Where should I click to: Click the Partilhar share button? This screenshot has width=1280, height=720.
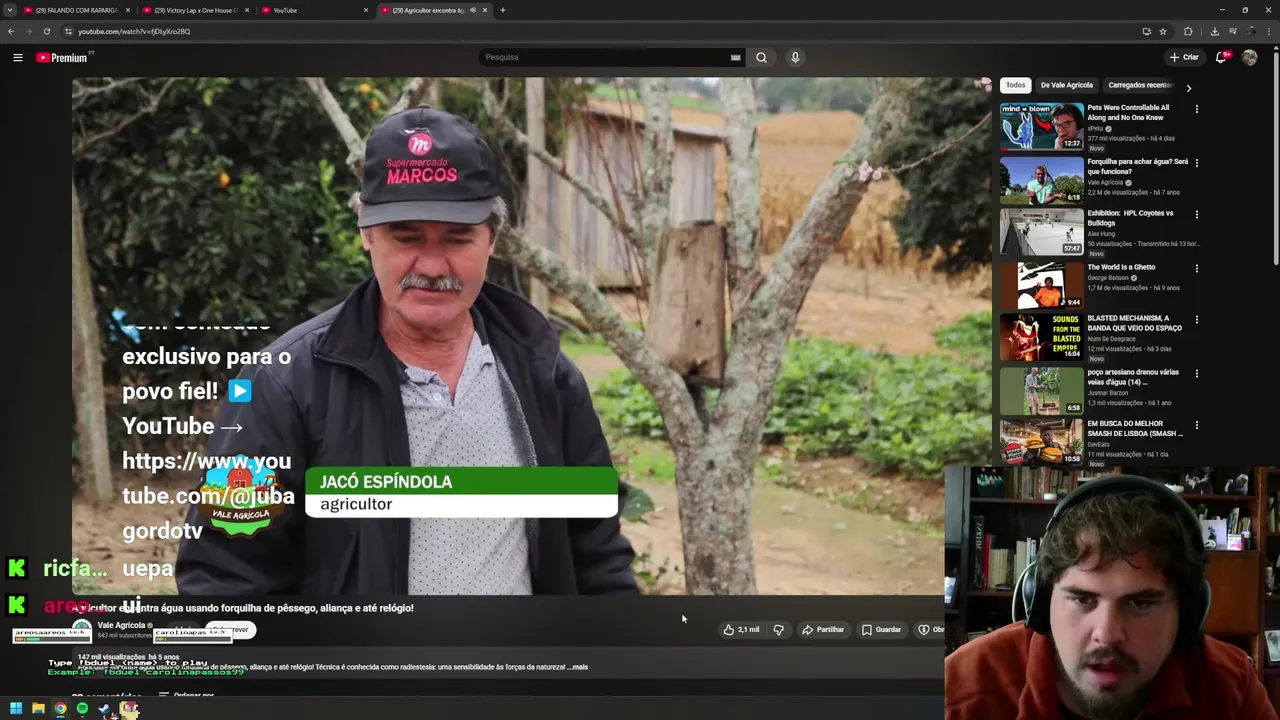823,629
